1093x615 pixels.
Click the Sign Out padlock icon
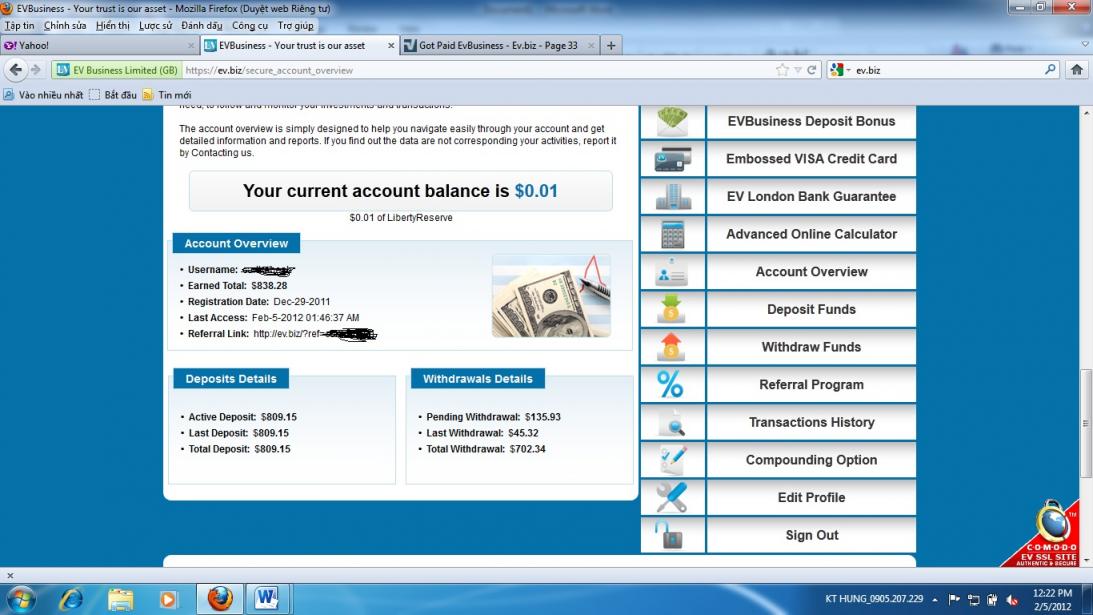click(x=670, y=536)
